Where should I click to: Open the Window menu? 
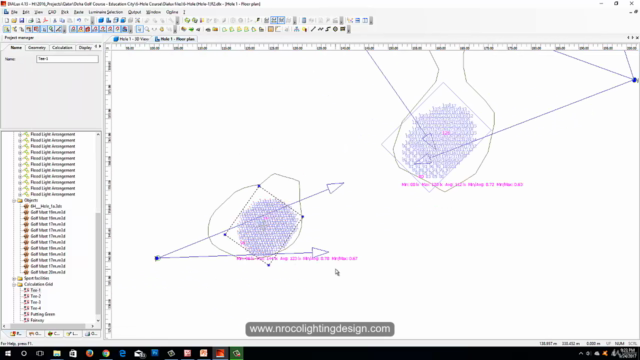coord(153,12)
